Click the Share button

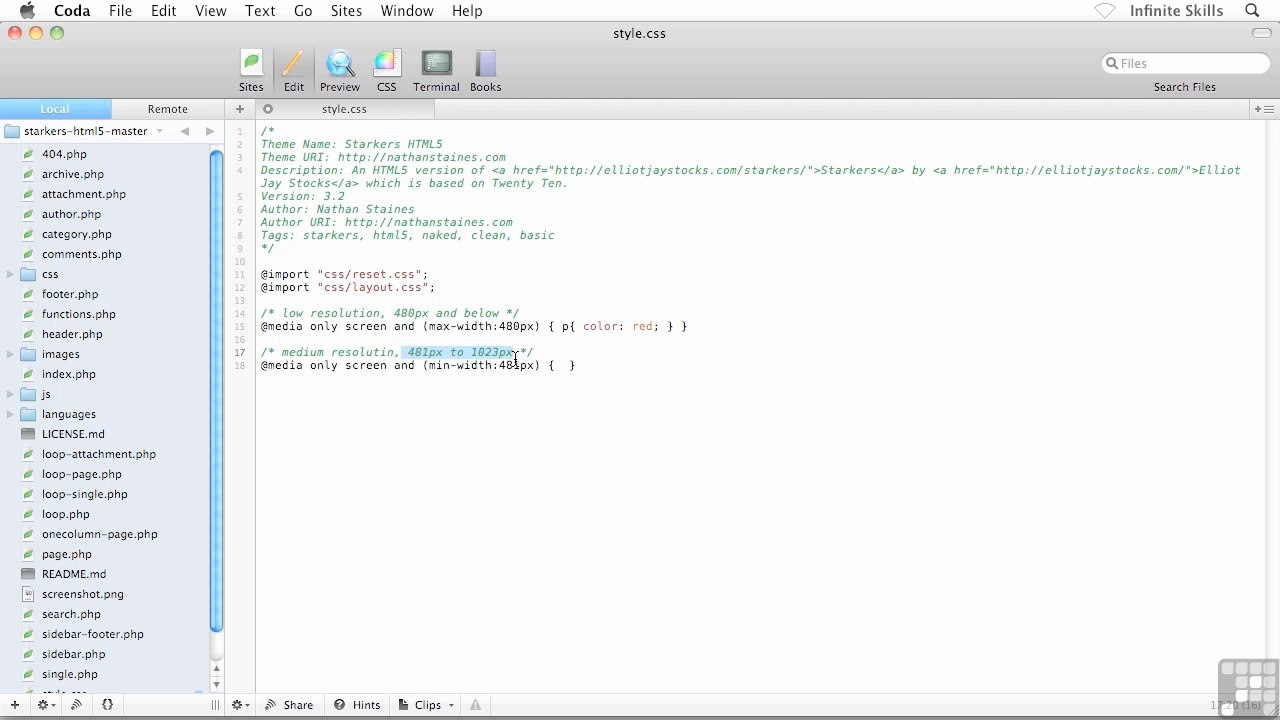click(289, 705)
